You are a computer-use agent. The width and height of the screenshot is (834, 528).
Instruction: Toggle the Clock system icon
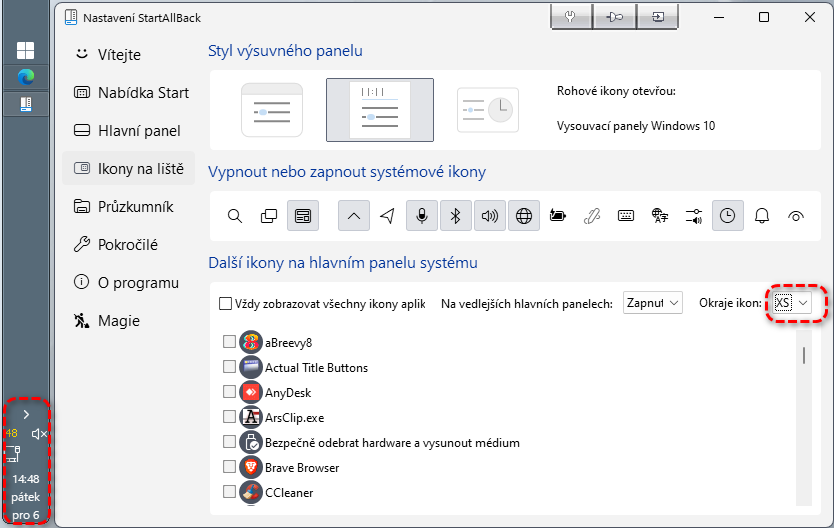[x=728, y=216]
